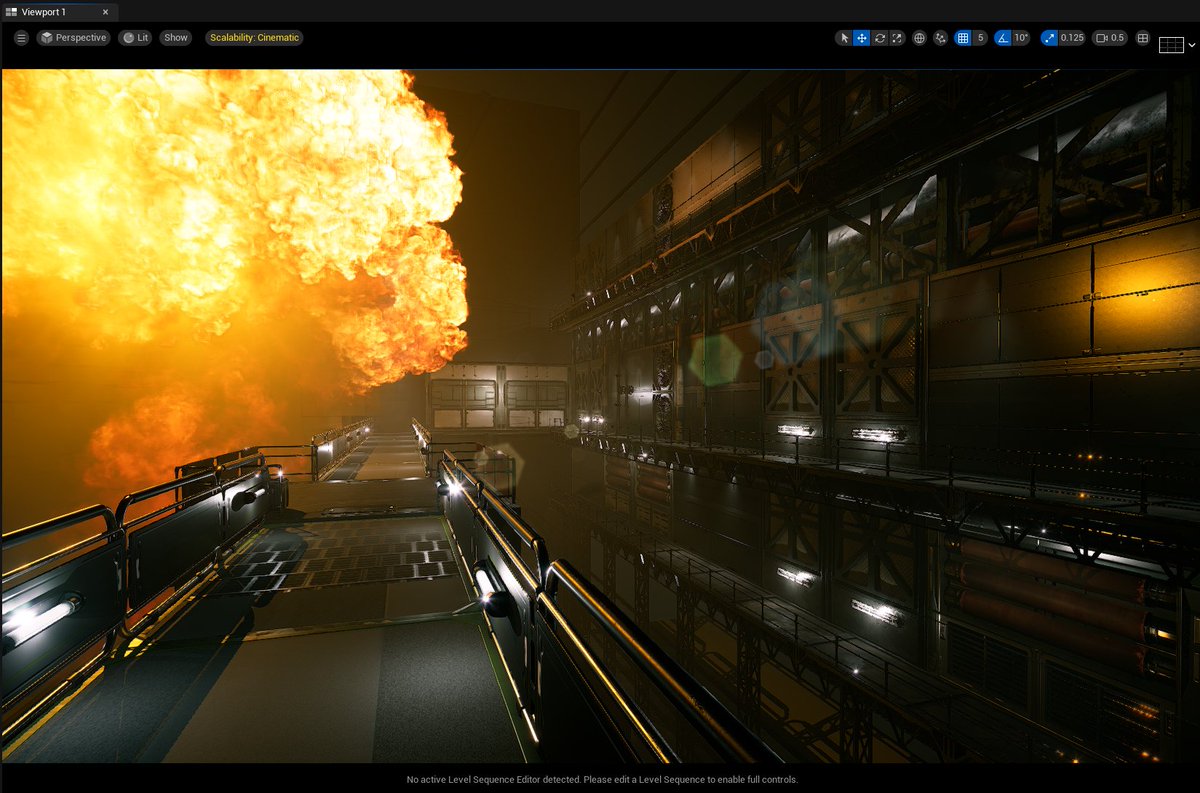Open the Lit view mode dropdown
This screenshot has height=793, width=1200.
135,38
